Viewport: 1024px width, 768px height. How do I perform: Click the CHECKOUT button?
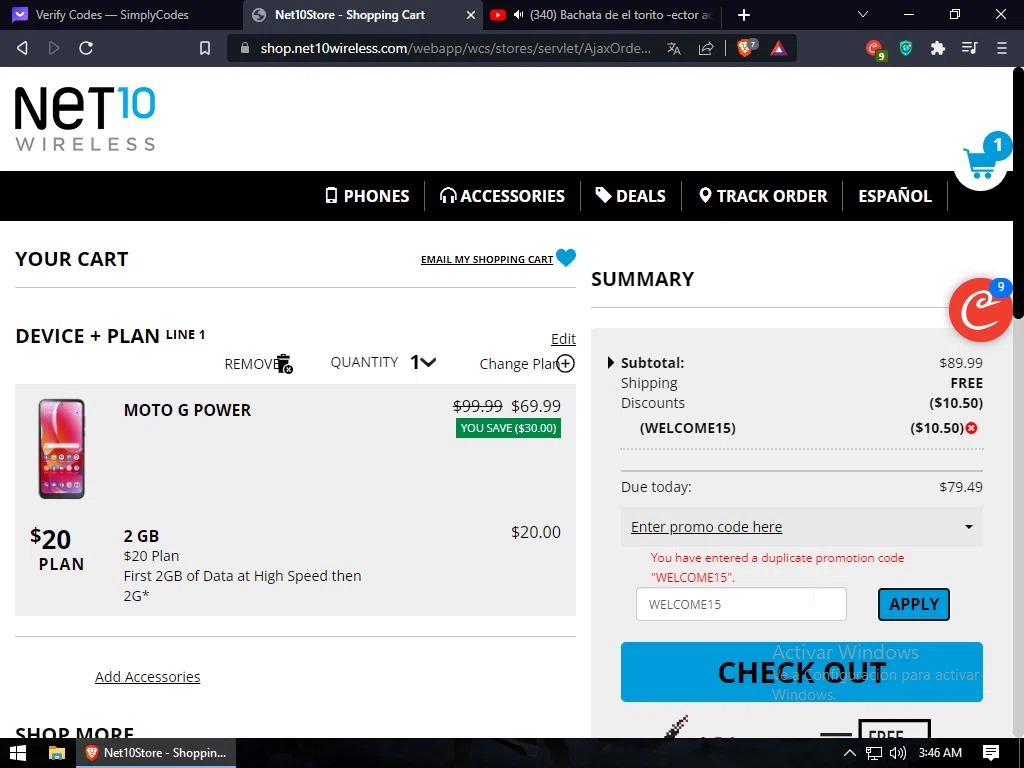tap(801, 672)
